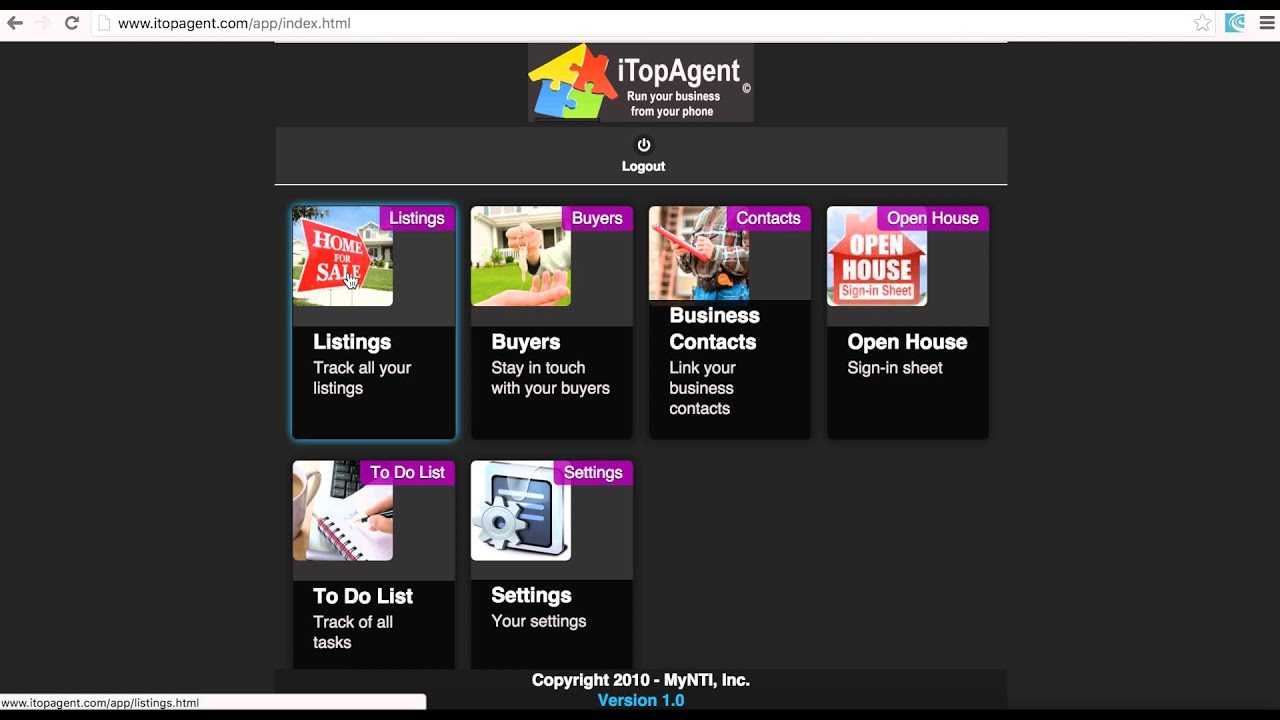The height and width of the screenshot is (720, 1280).
Task: Click the Logout text link
Action: tap(643, 167)
